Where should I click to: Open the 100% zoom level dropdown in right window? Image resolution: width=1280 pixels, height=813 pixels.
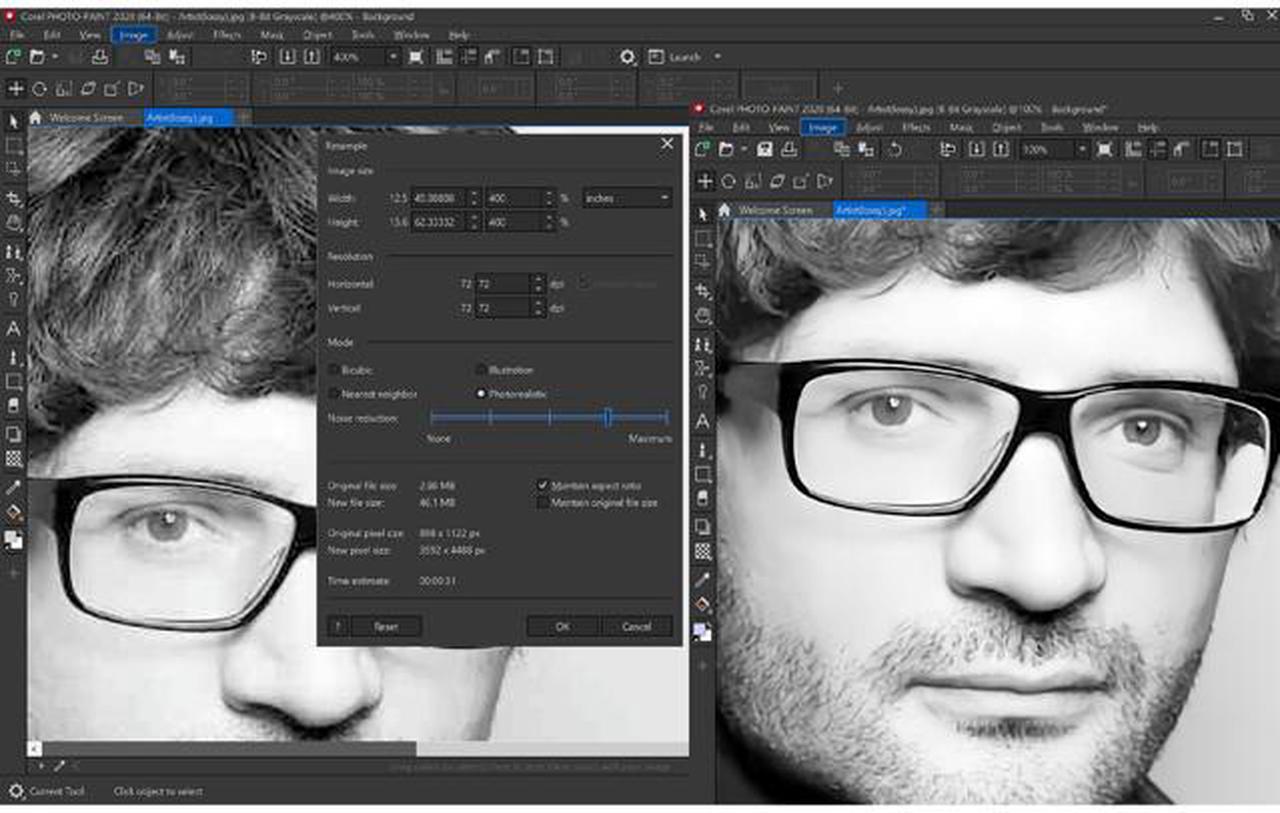(x=1081, y=149)
